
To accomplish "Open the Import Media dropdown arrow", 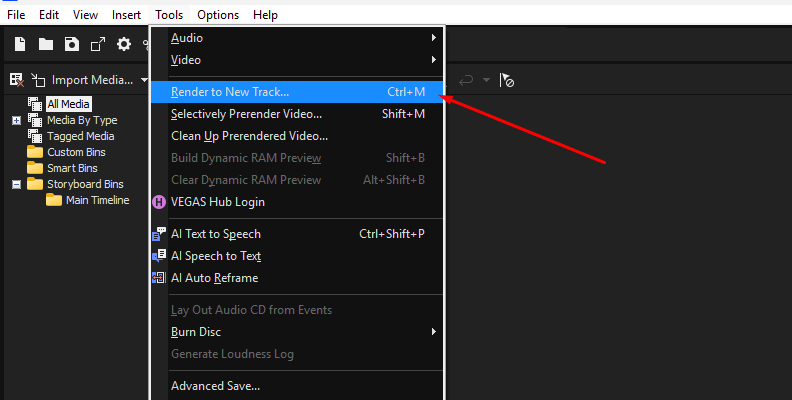I will [144, 80].
